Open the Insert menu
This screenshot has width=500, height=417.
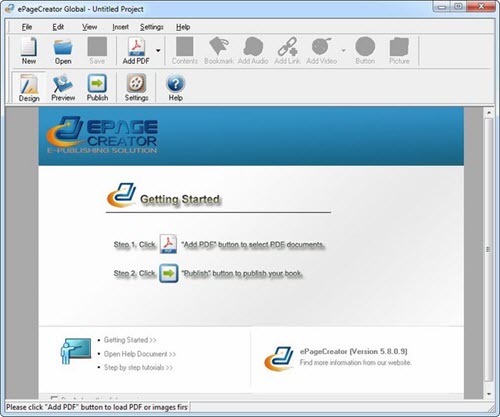tap(120, 27)
